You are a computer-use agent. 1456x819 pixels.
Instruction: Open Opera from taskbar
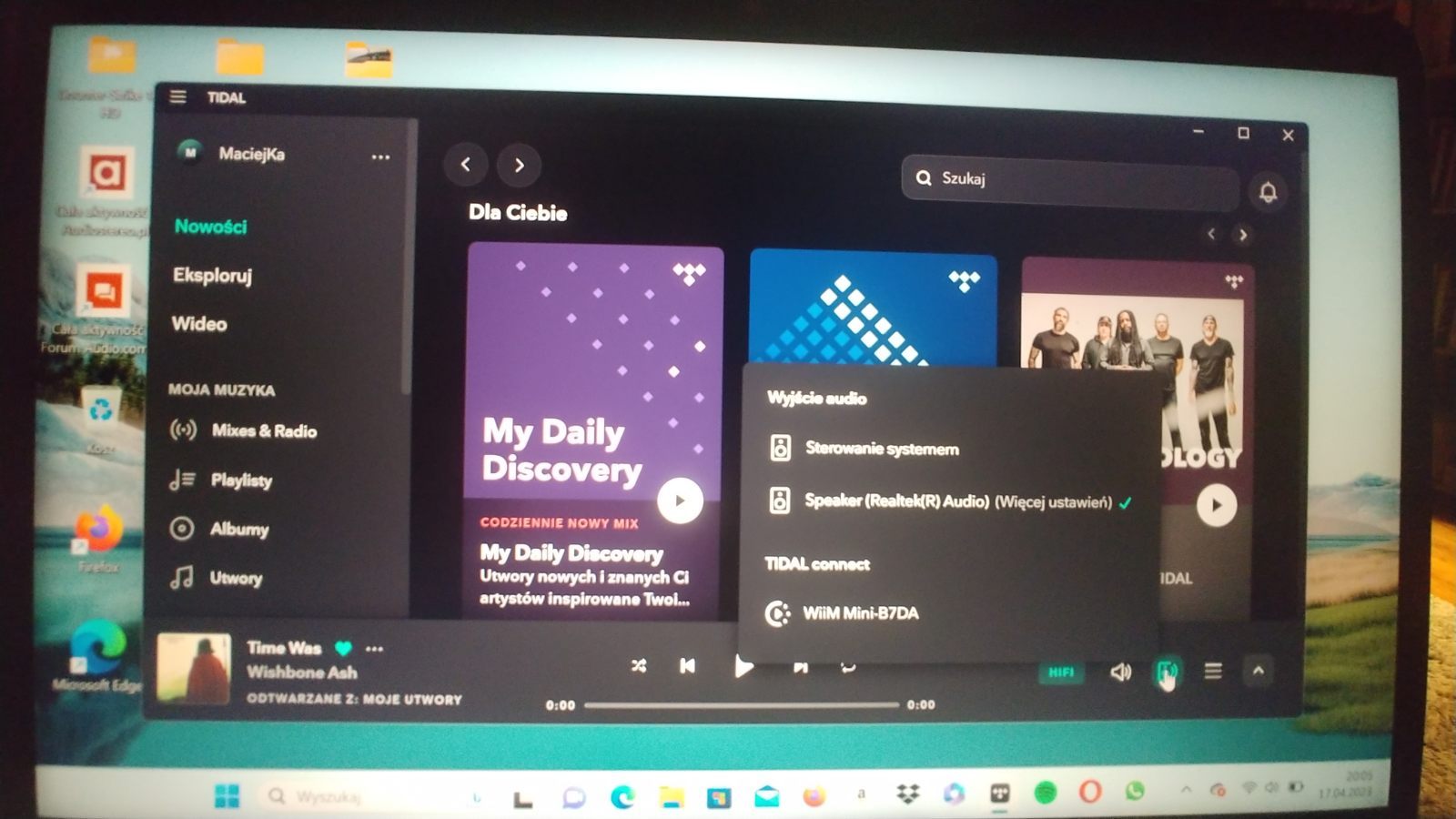1089,792
